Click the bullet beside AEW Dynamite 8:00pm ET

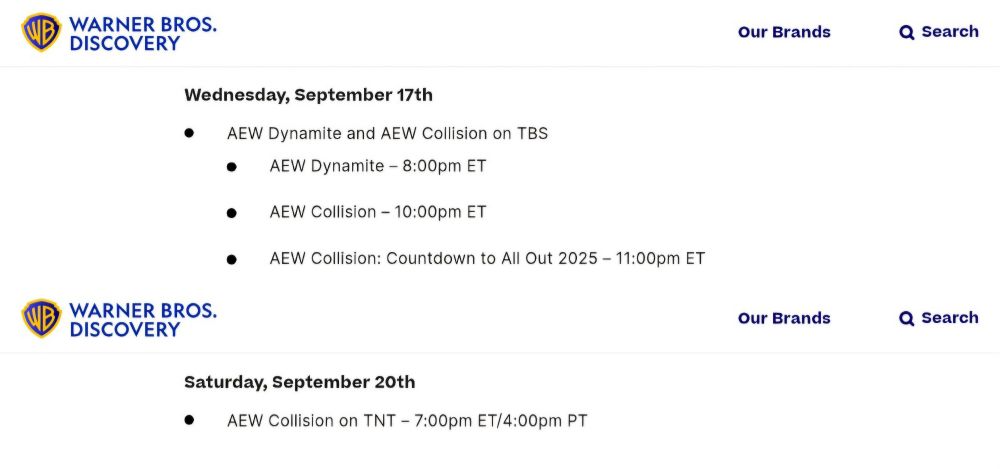tap(232, 167)
